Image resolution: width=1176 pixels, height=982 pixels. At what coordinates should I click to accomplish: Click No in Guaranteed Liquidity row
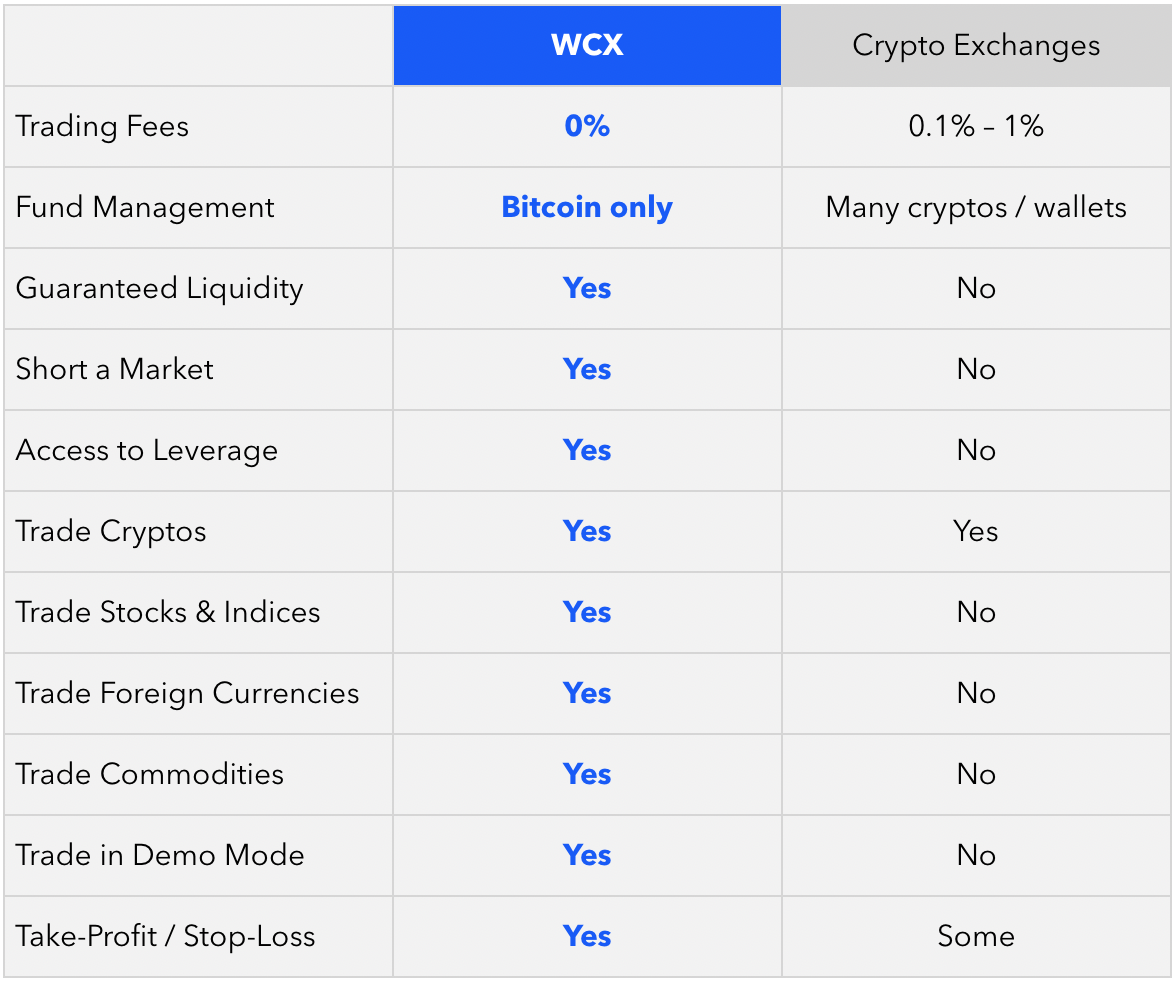(x=976, y=288)
